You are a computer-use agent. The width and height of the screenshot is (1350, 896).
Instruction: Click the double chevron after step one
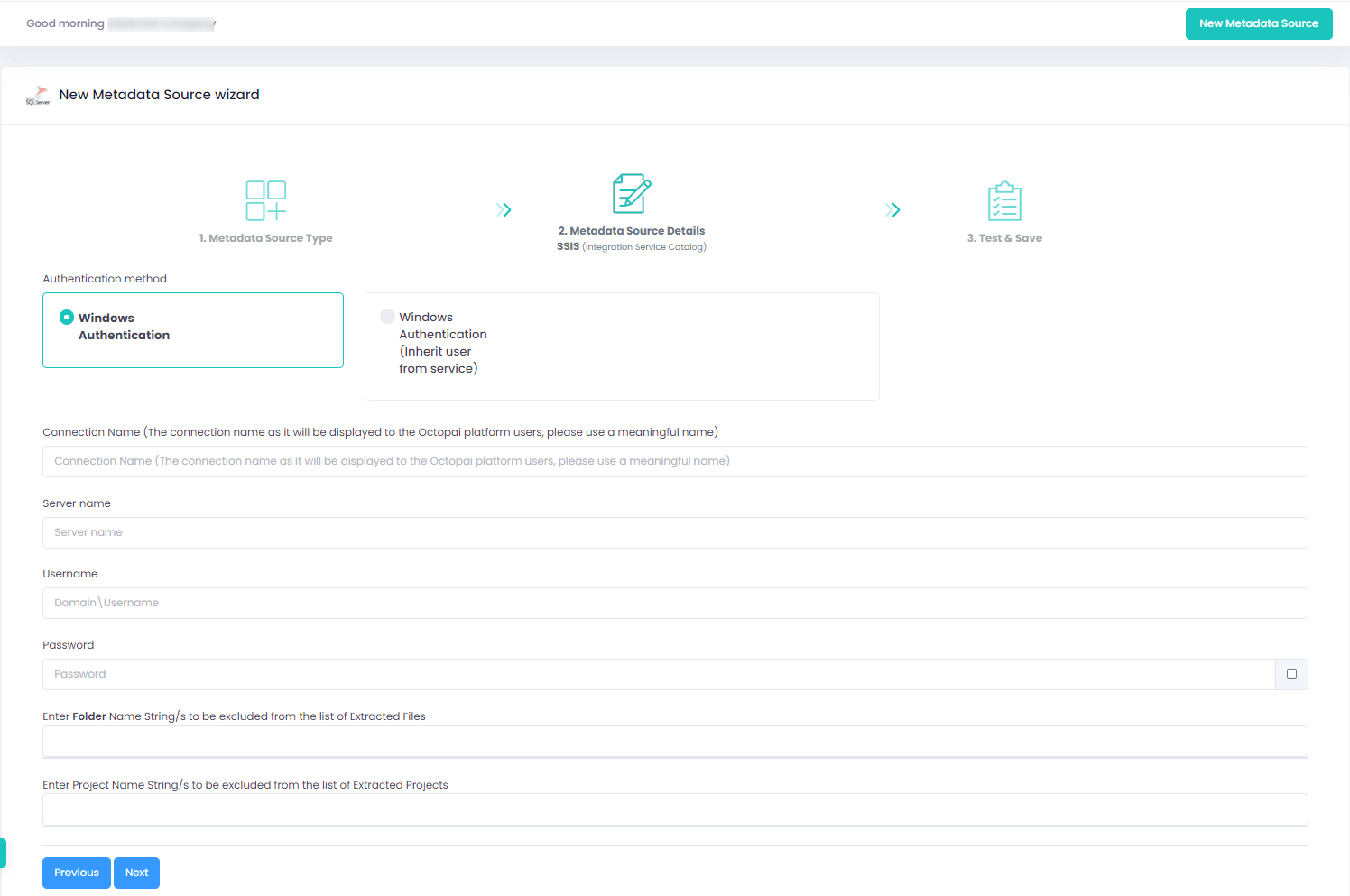tap(504, 210)
